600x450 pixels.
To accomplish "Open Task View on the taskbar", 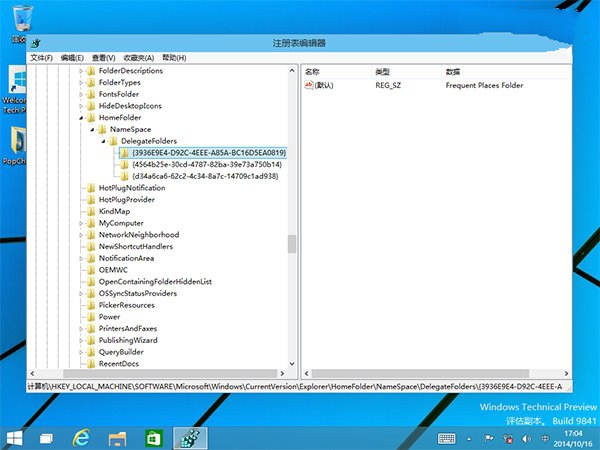I will click(x=47, y=438).
